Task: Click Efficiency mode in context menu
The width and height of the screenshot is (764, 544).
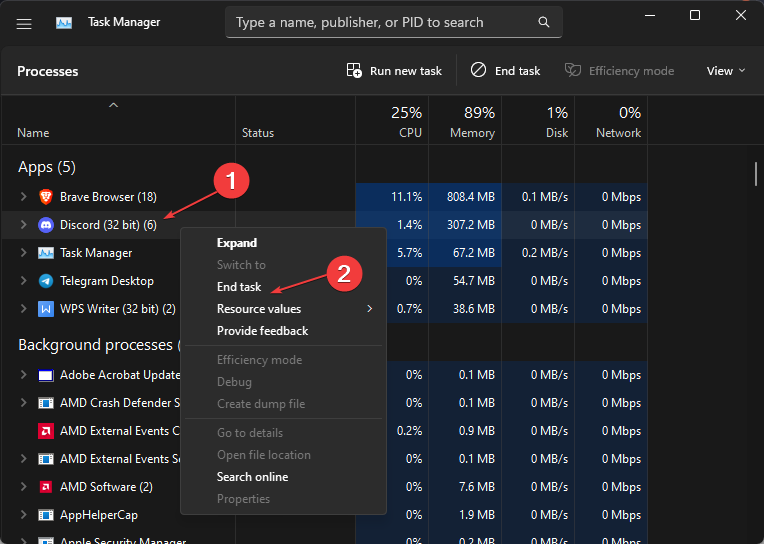Action: point(283,360)
